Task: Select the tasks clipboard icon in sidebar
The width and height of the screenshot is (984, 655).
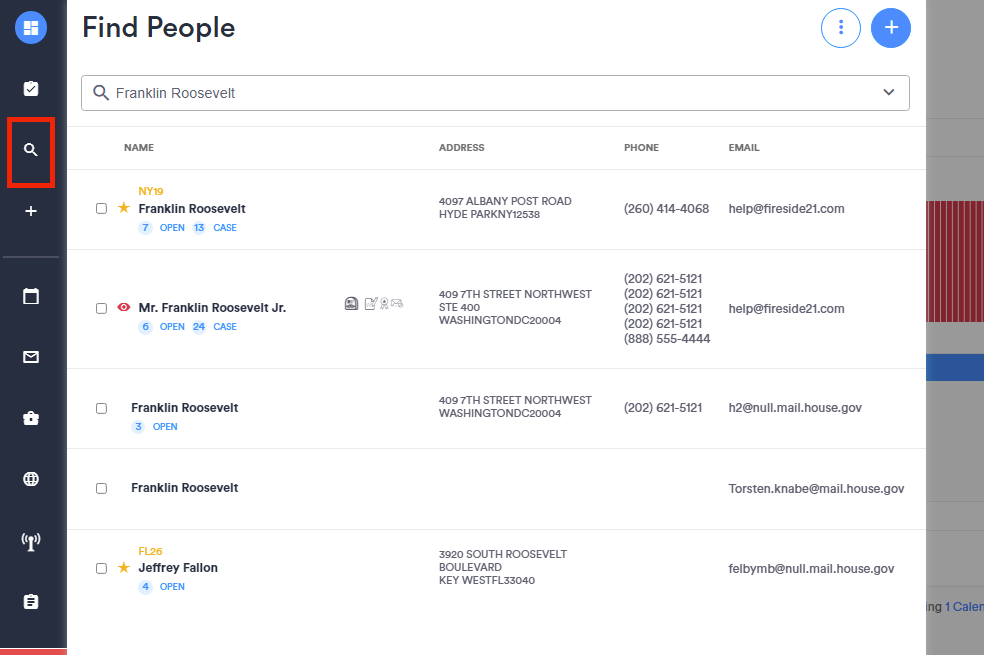Action: (x=31, y=88)
